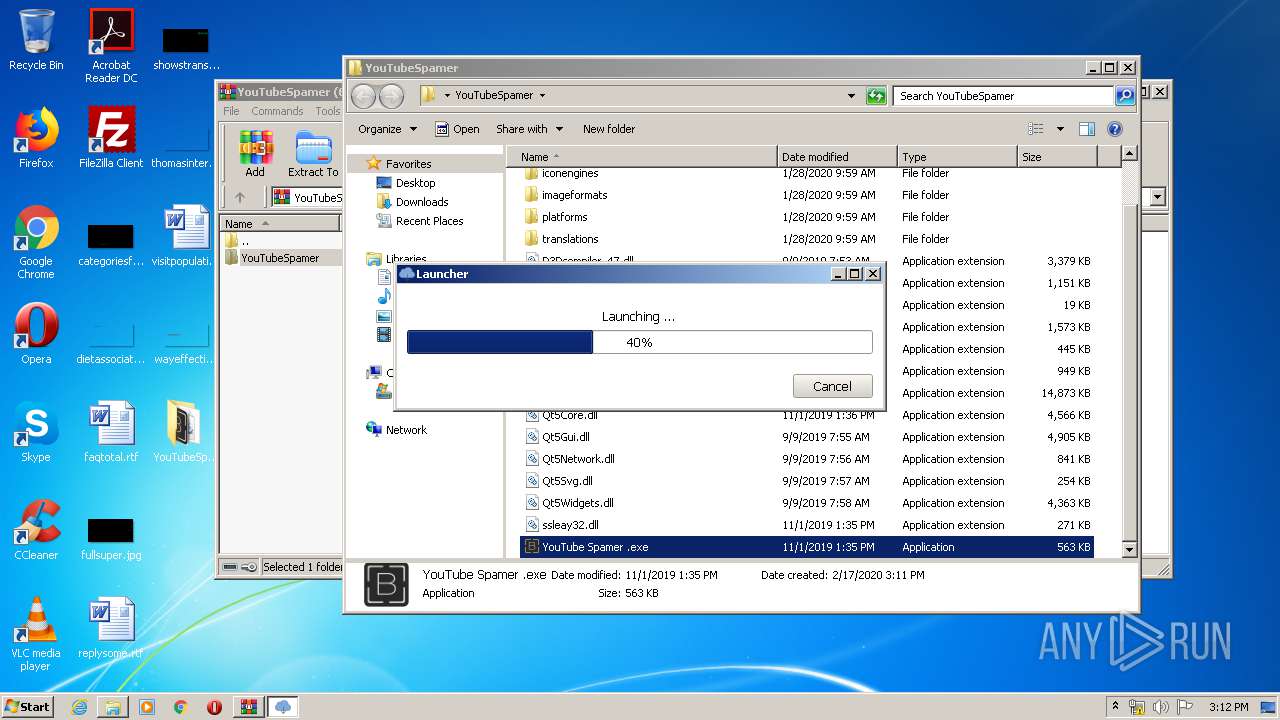Open WinRAR File menu
Viewport: 1280px width, 720px height.
click(x=231, y=111)
